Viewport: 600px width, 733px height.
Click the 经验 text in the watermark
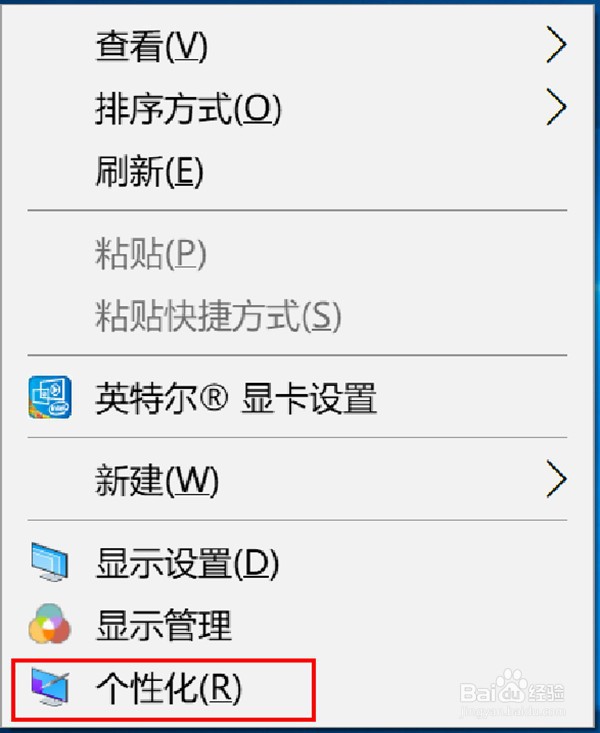click(x=546, y=693)
